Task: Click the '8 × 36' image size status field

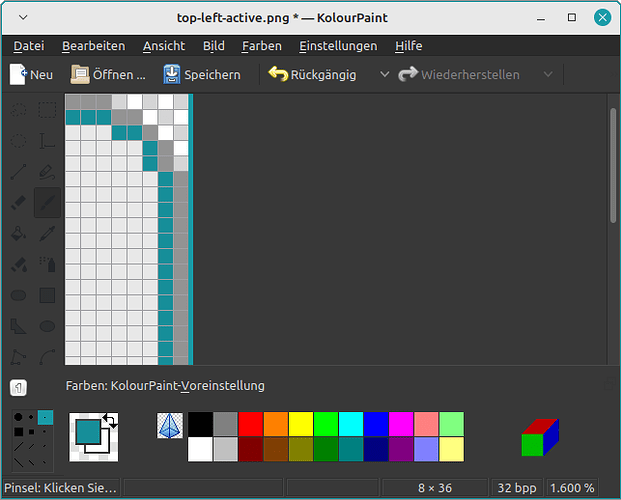Action: click(435, 488)
